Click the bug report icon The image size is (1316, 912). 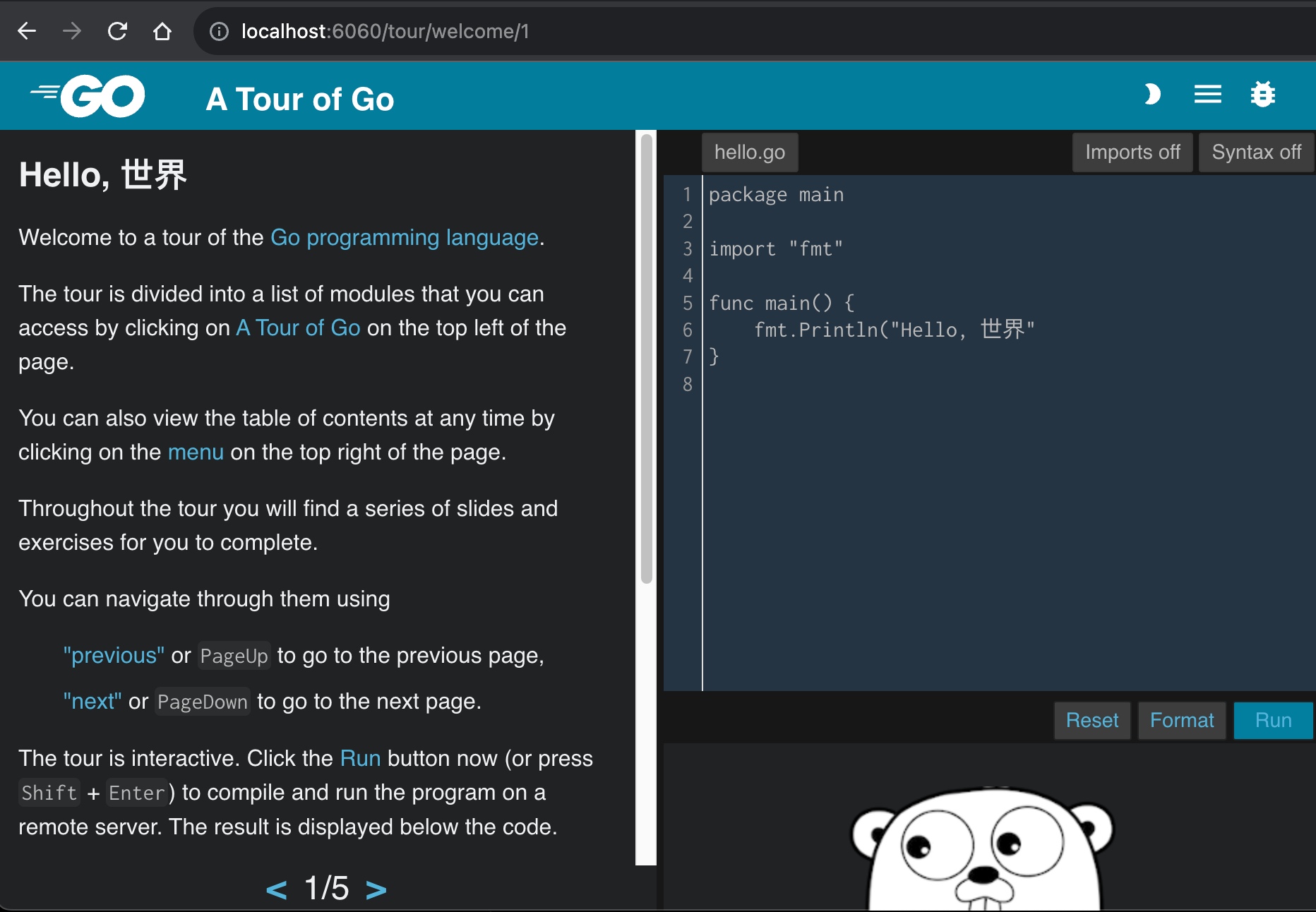(1263, 94)
